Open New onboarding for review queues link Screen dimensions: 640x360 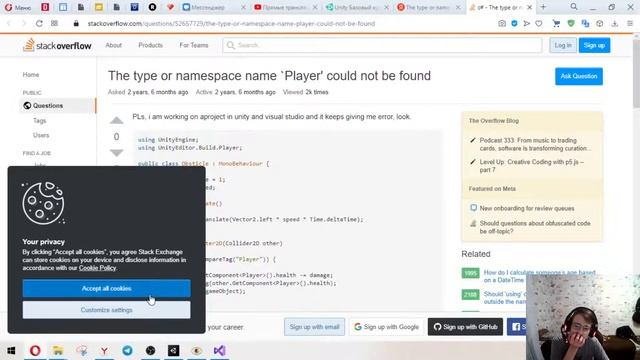pyautogui.click(x=527, y=208)
